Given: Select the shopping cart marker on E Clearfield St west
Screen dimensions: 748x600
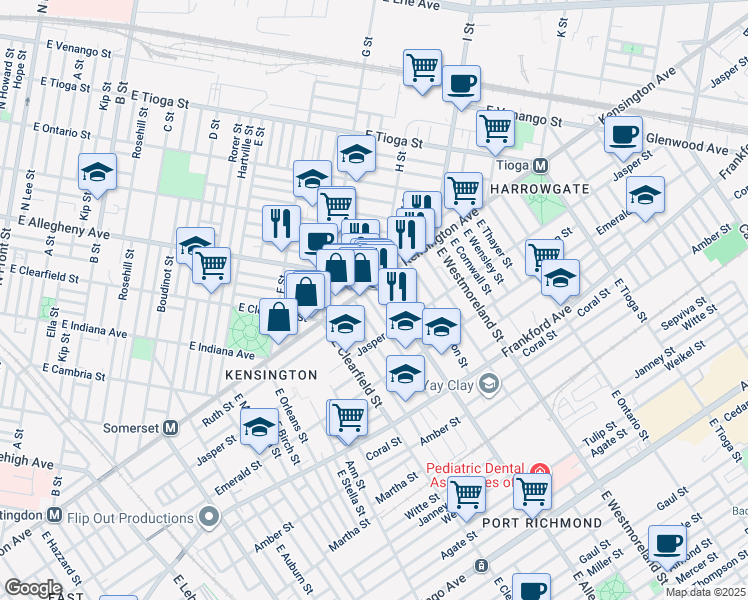Looking at the screenshot, I should click(x=211, y=266).
